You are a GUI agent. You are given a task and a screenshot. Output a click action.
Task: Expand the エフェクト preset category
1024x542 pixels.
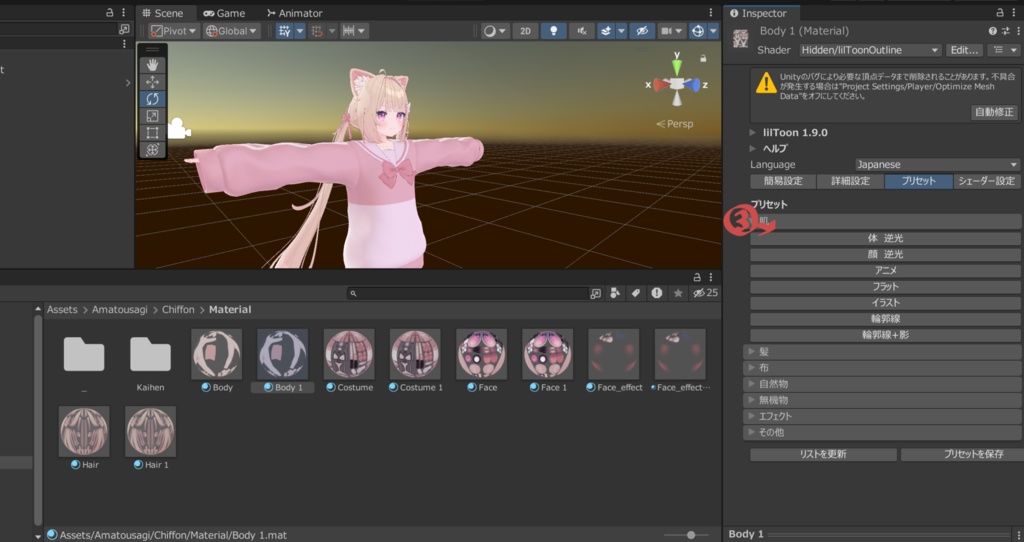coord(882,416)
